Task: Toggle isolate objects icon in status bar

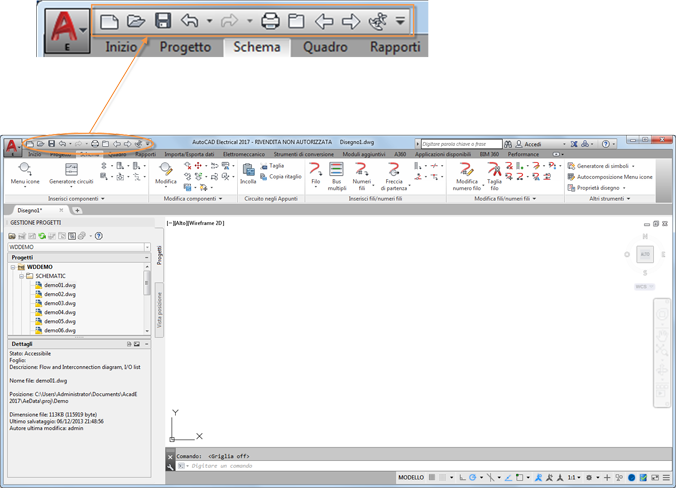Action: tap(619, 477)
